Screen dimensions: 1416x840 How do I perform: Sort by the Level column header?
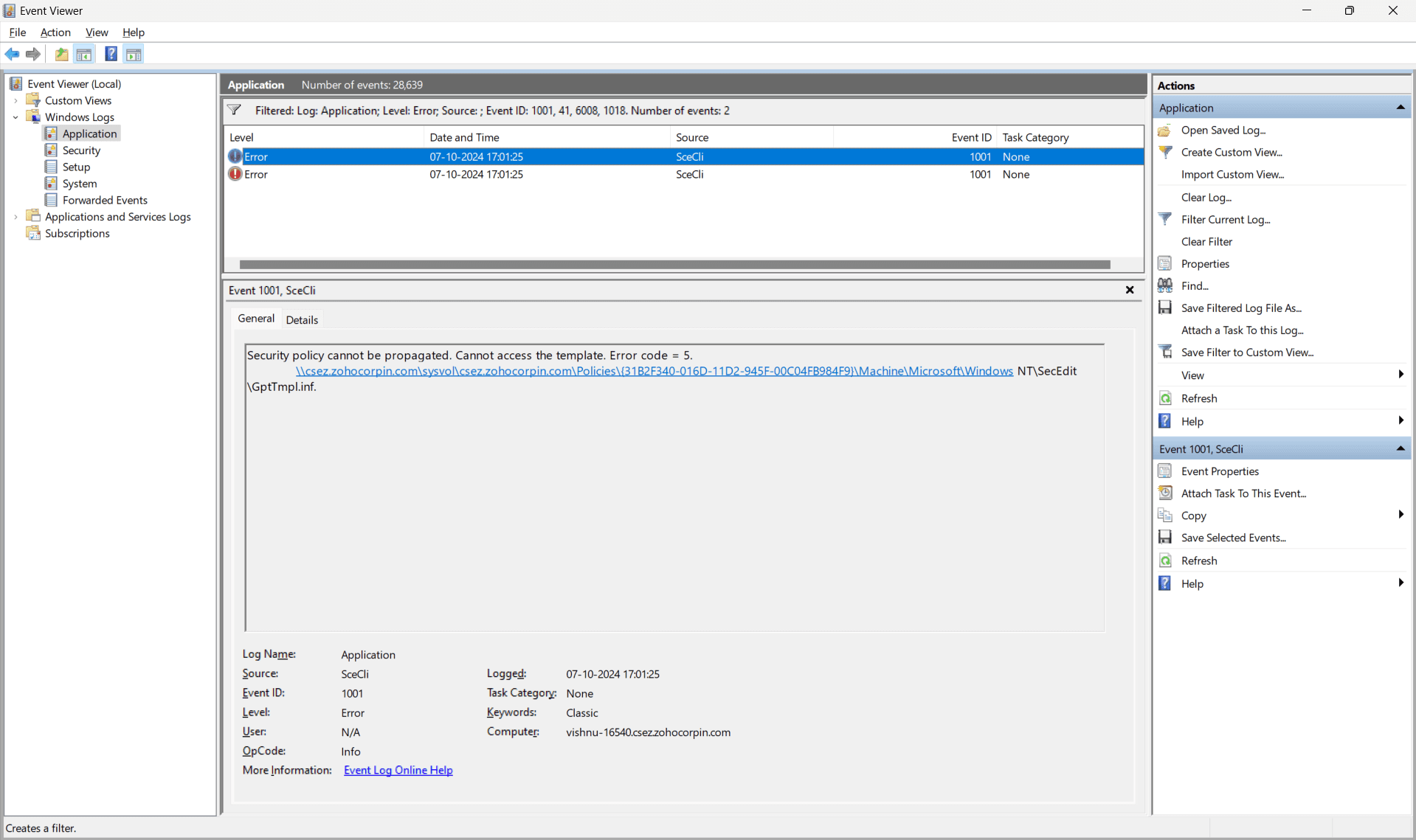tap(324, 137)
